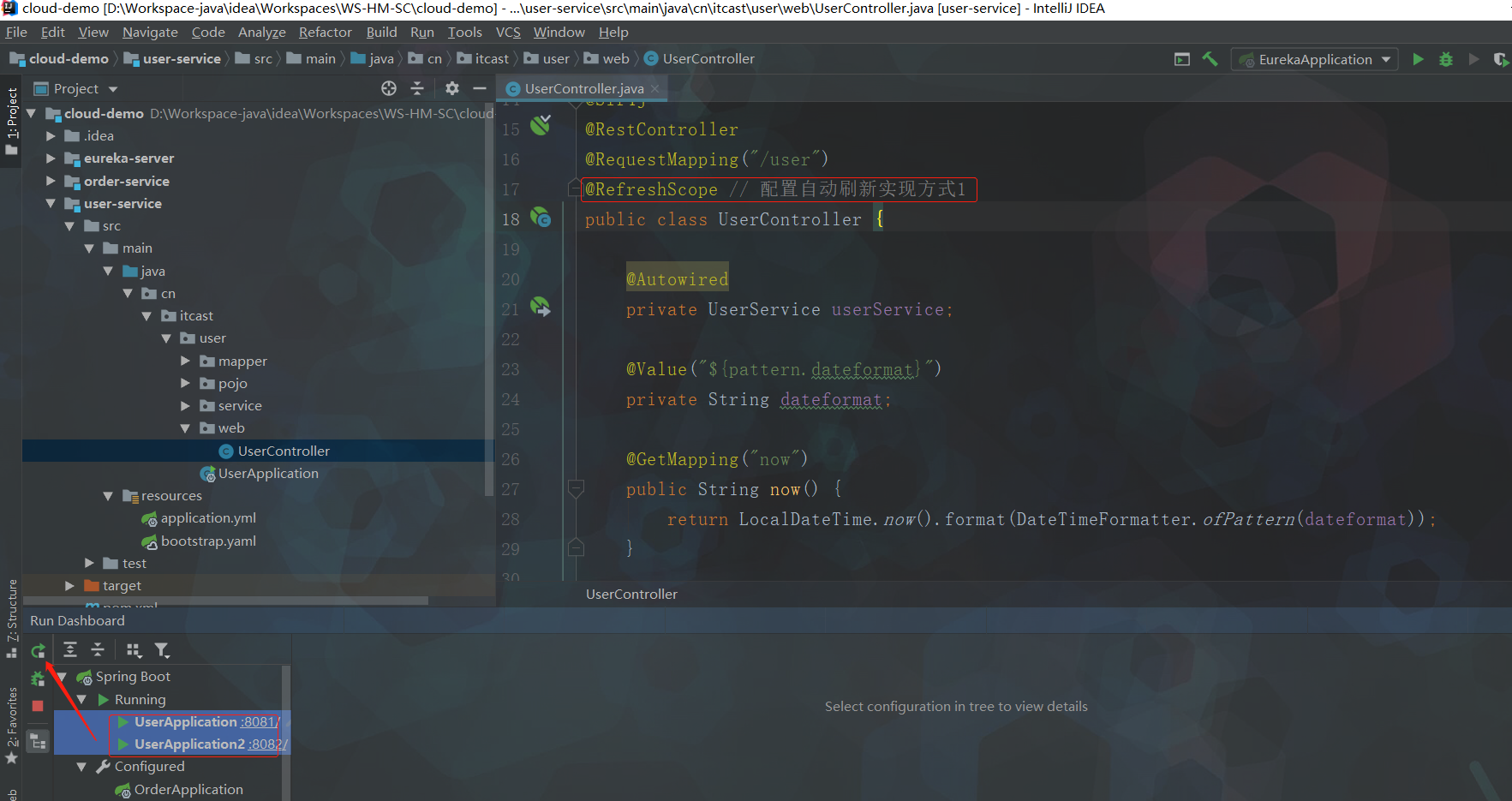Collapse all nodes in Run Dashboard

pyautogui.click(x=98, y=650)
